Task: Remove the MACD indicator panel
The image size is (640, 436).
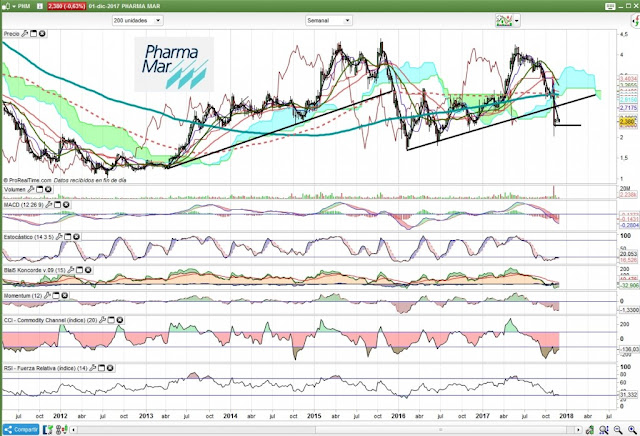Action: tap(66, 205)
